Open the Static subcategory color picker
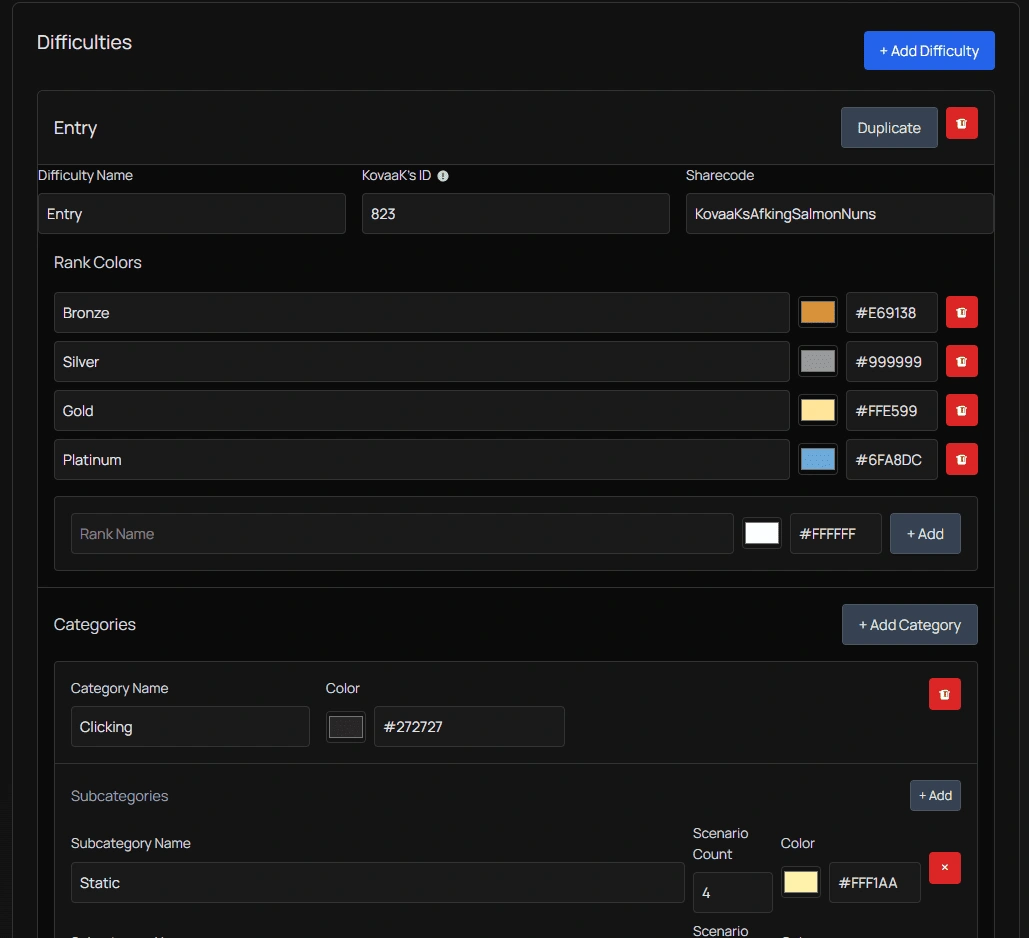This screenshot has width=1029, height=938. 801,882
